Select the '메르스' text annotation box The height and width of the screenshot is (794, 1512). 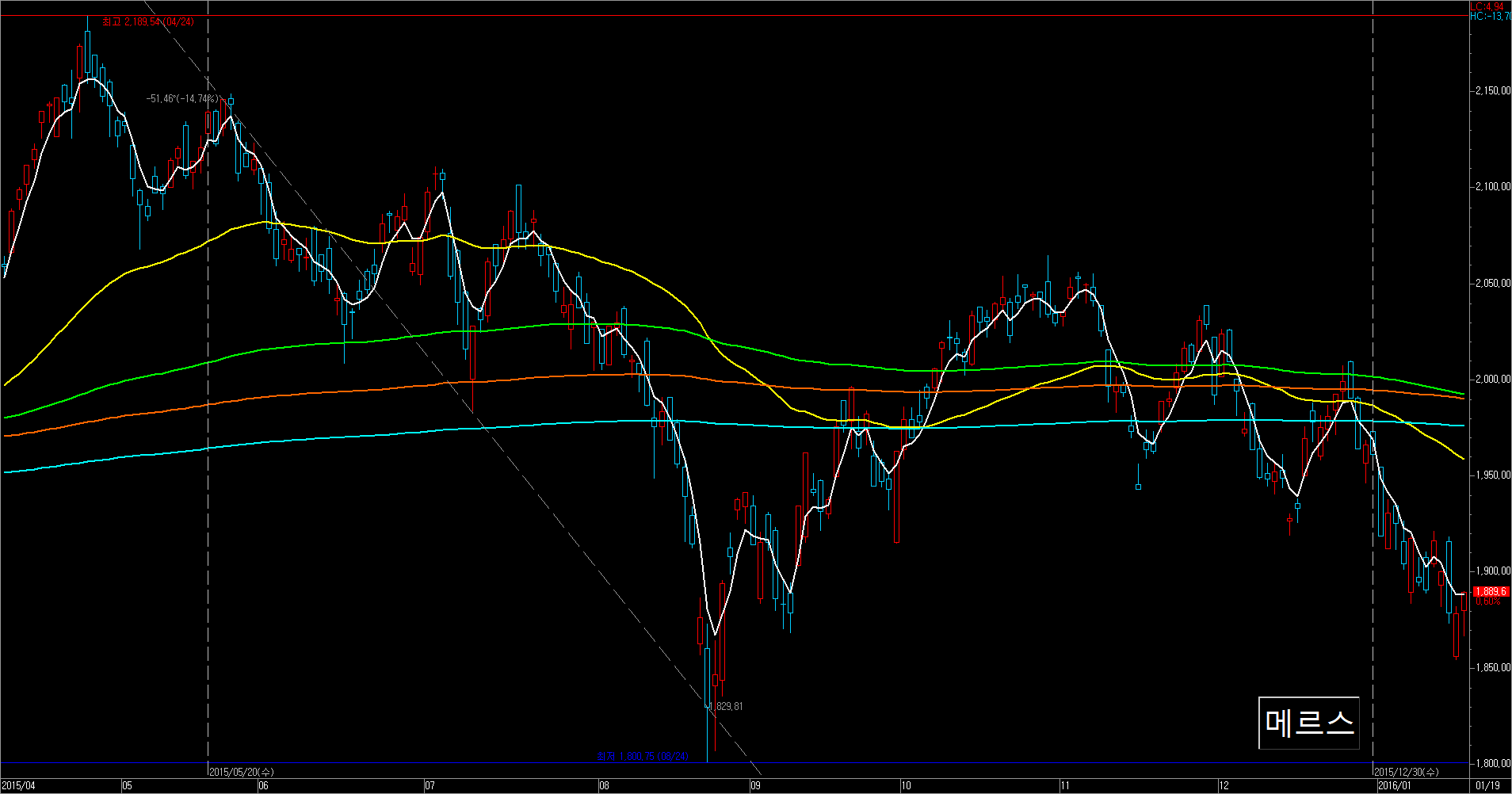pos(1309,723)
